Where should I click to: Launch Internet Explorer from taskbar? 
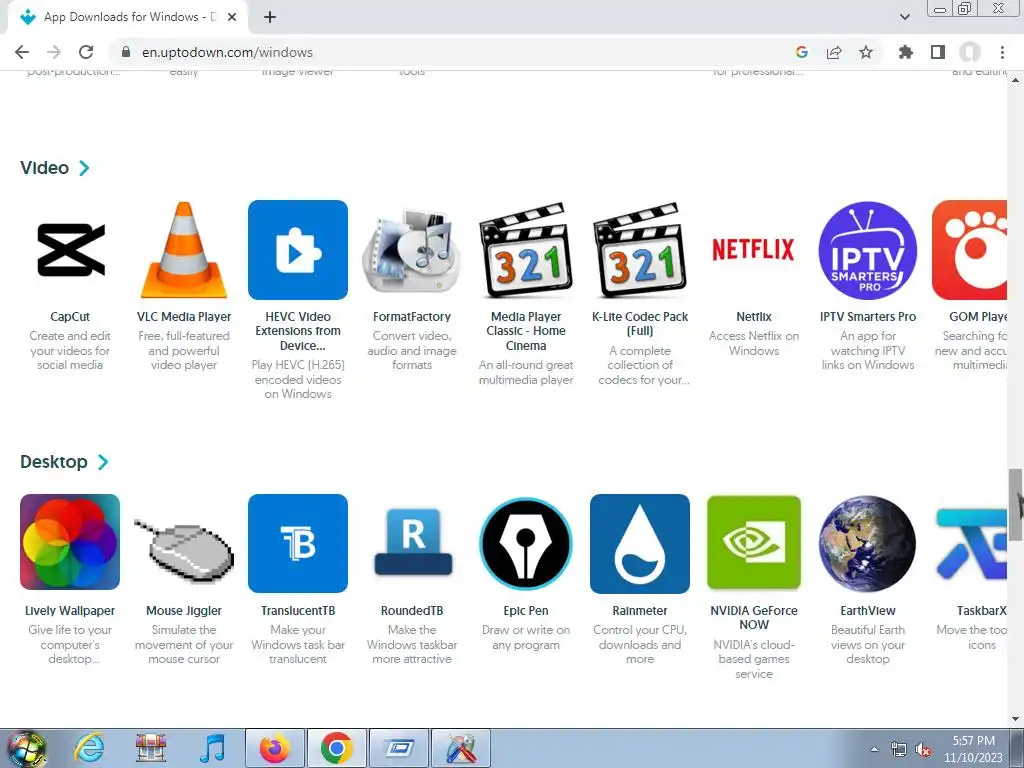click(x=89, y=748)
